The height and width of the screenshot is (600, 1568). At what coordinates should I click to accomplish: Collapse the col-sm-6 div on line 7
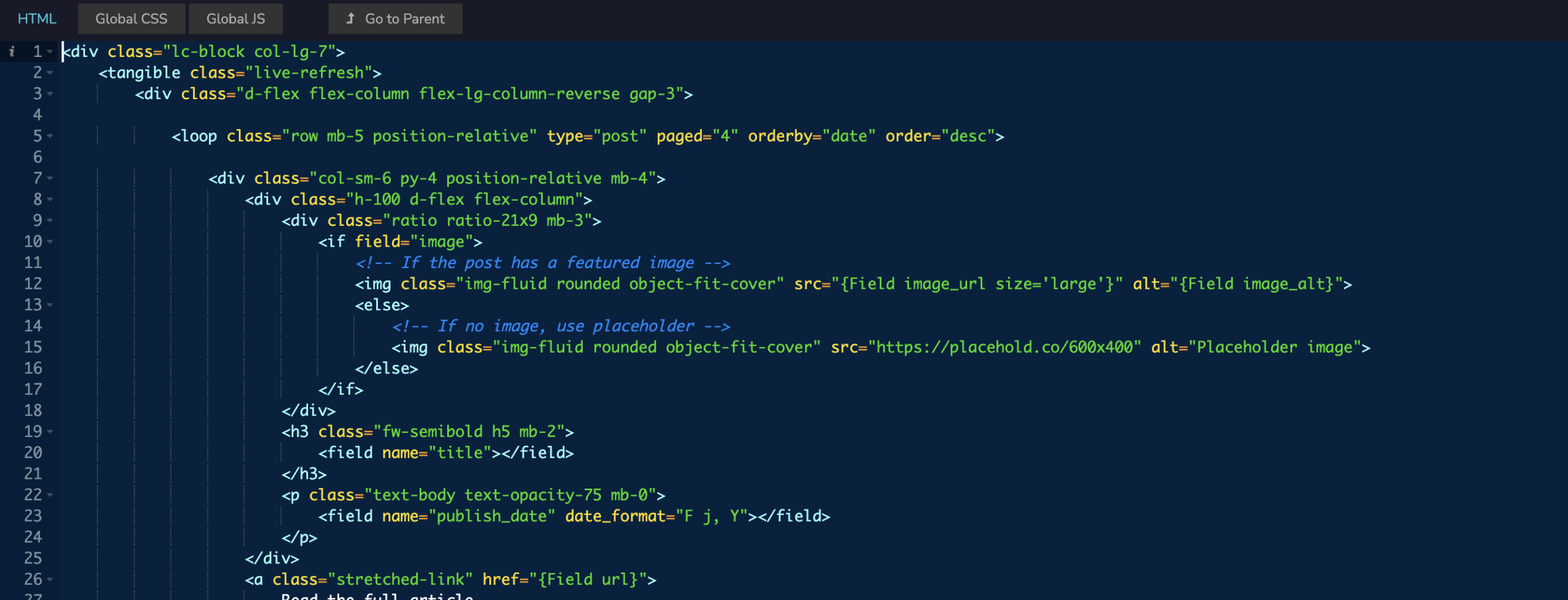50,179
